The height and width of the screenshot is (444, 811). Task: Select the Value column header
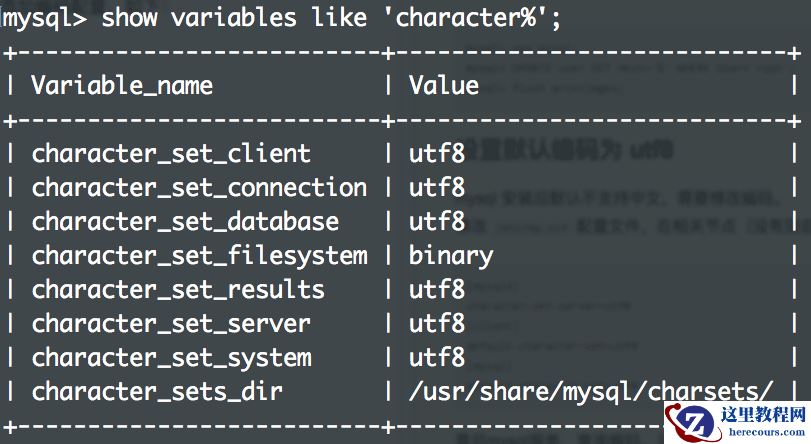tap(444, 85)
